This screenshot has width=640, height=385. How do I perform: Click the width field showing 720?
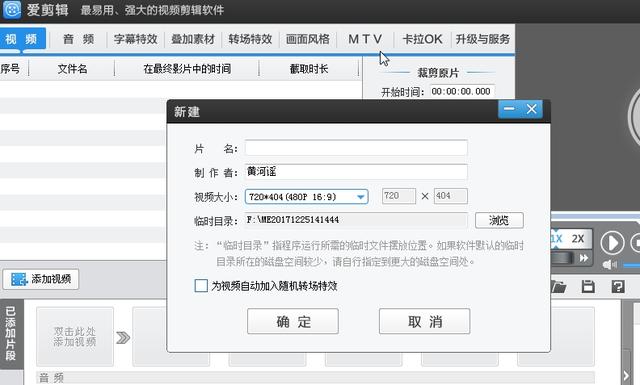[399, 196]
